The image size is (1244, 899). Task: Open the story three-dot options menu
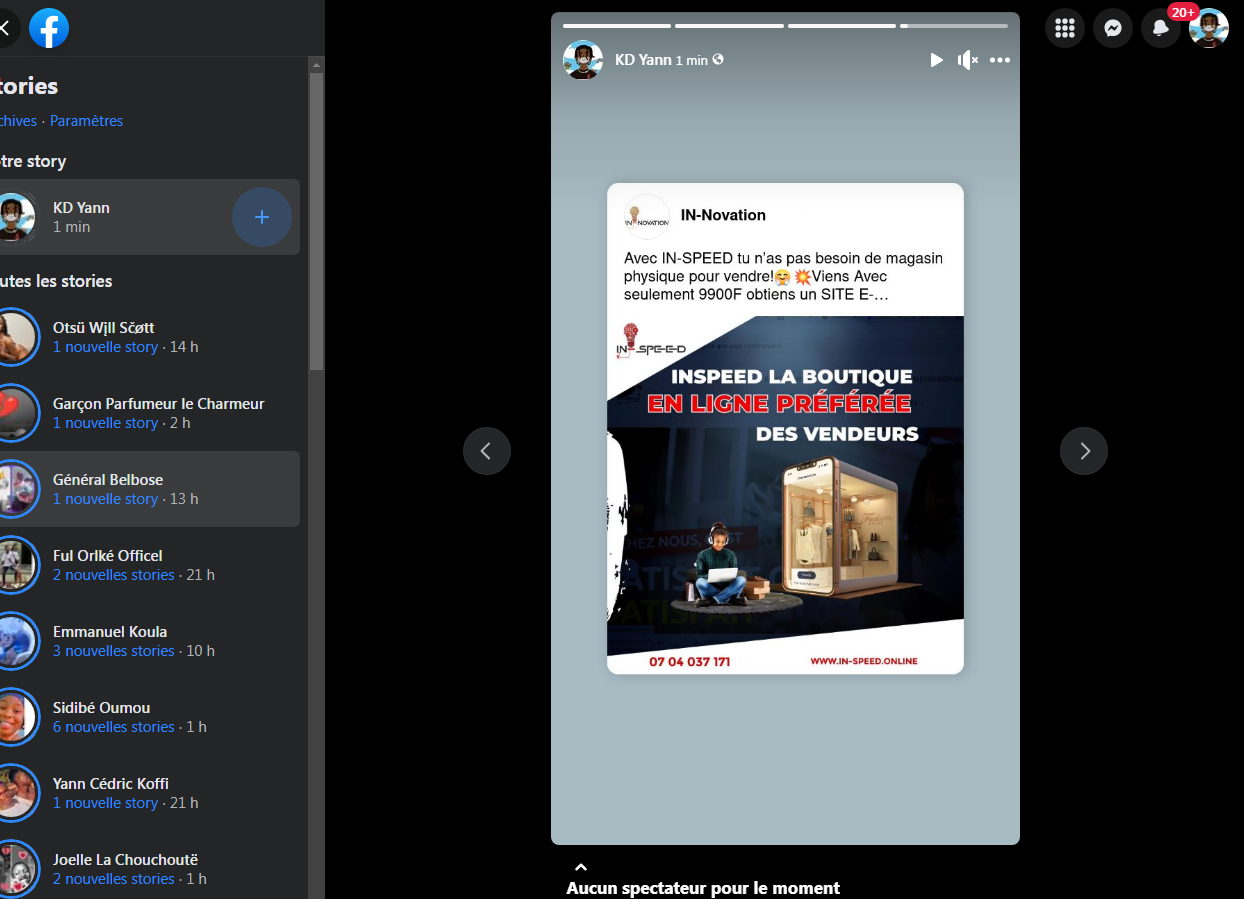coord(1000,60)
